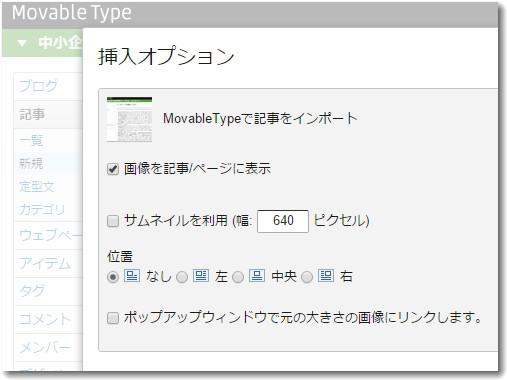Select the 'なし' position radio button
This screenshot has width=507, height=380.
click(x=113, y=277)
